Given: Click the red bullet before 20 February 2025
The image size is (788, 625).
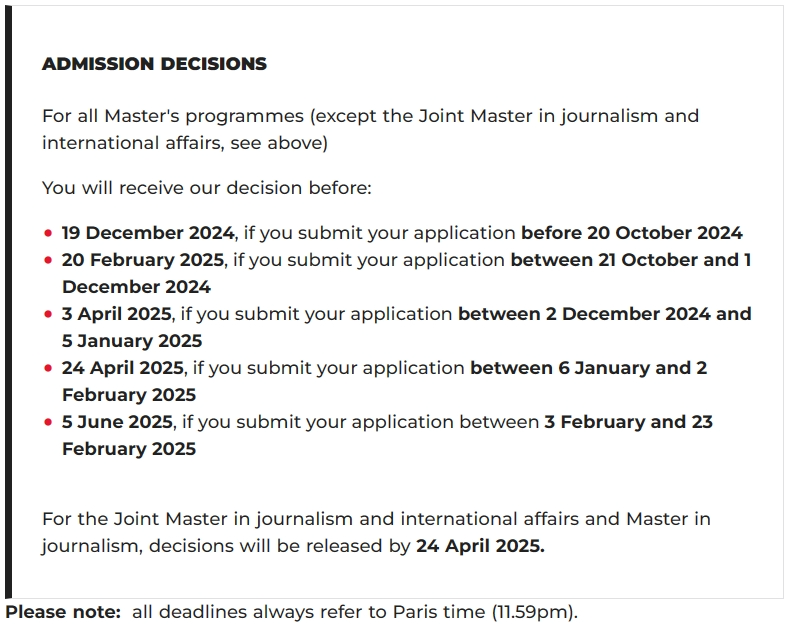Looking at the screenshot, I should pyautogui.click(x=48, y=260).
